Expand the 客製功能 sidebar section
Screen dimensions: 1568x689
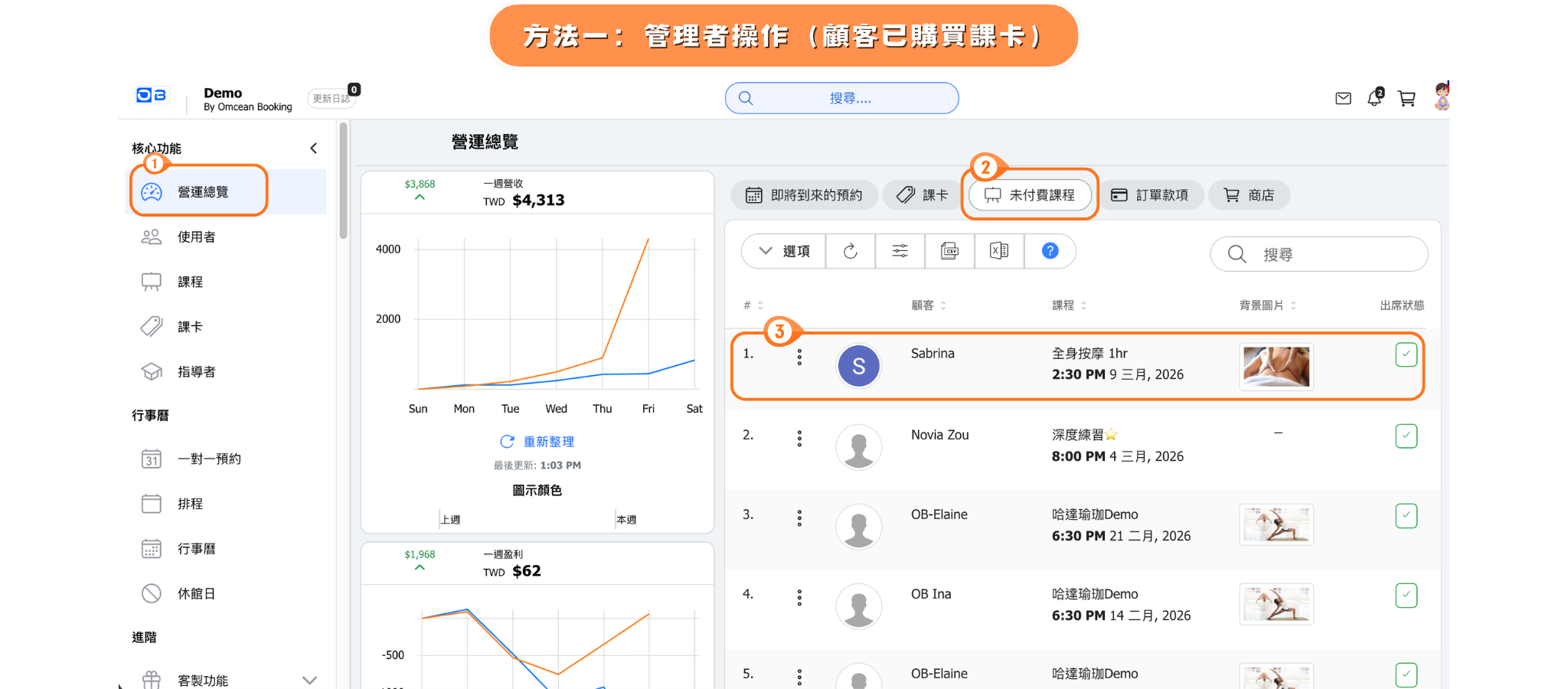point(309,680)
